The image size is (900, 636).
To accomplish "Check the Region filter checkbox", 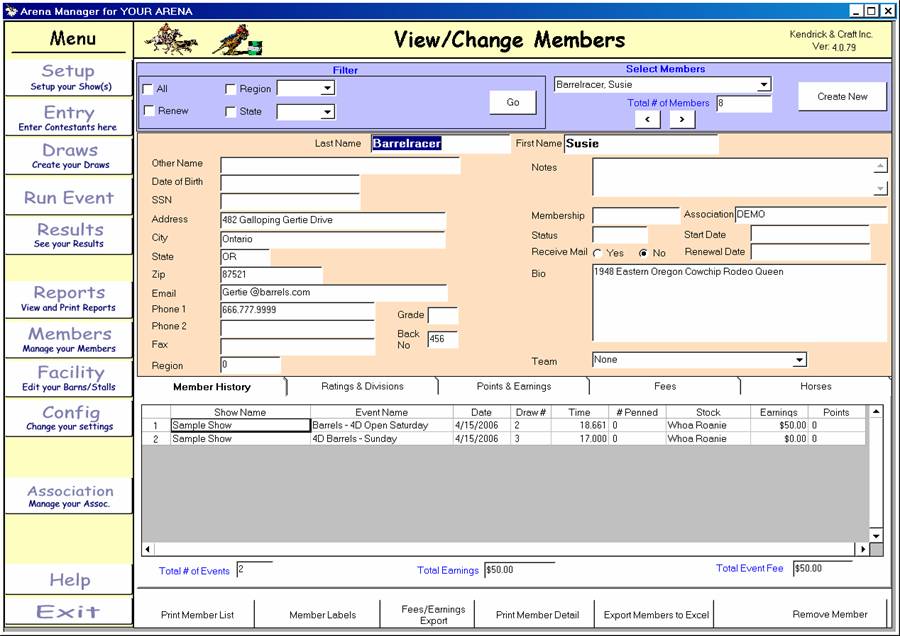I will pyautogui.click(x=230, y=89).
